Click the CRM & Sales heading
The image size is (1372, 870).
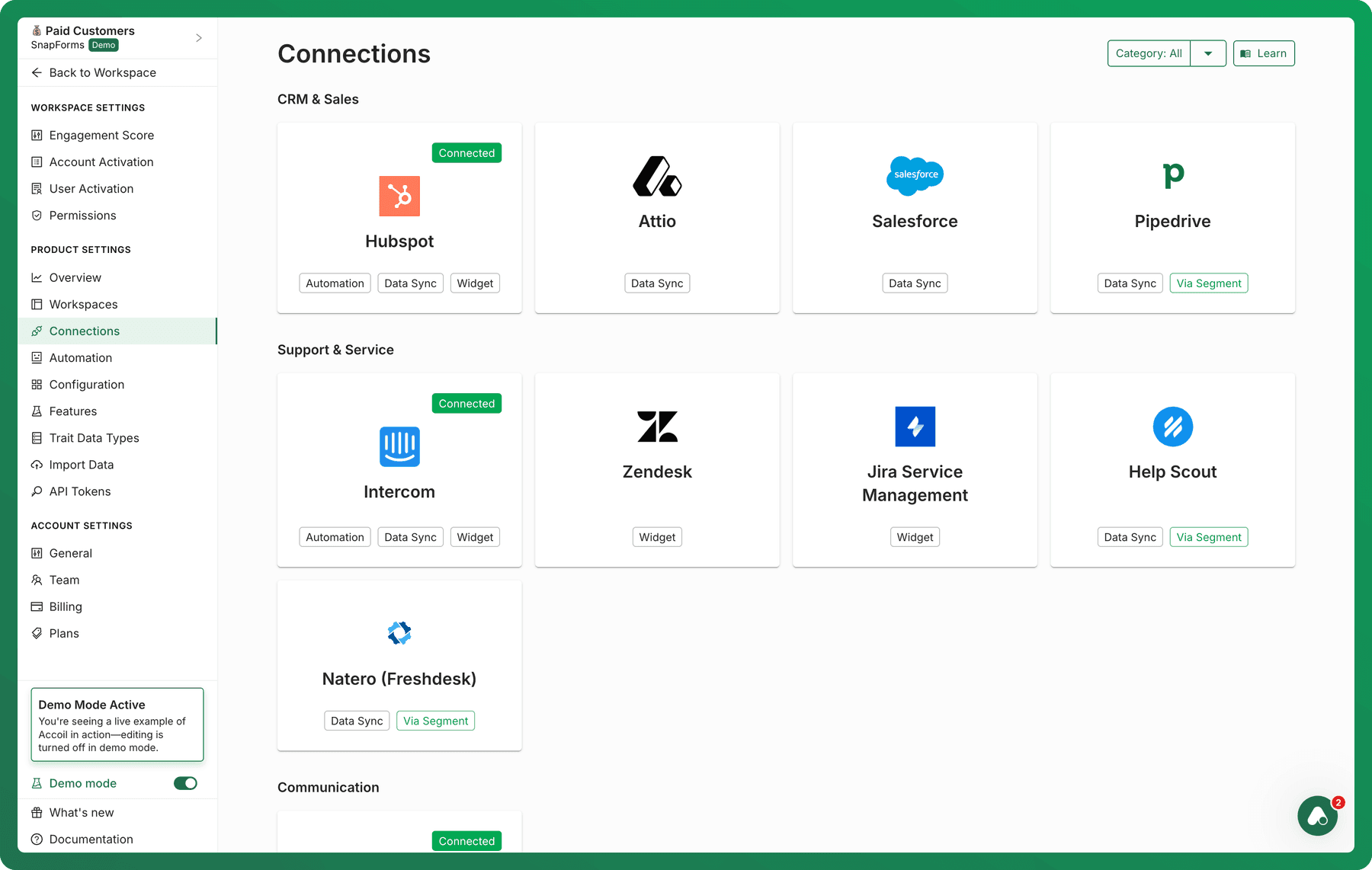click(318, 99)
